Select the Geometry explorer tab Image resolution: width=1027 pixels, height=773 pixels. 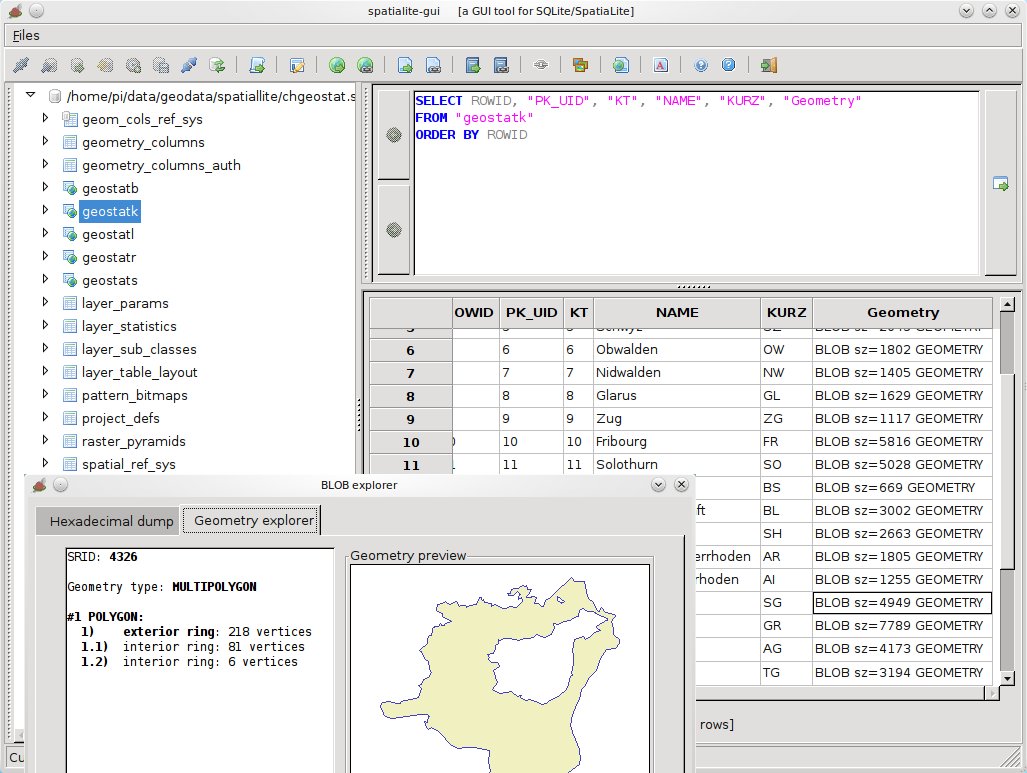coord(254,521)
